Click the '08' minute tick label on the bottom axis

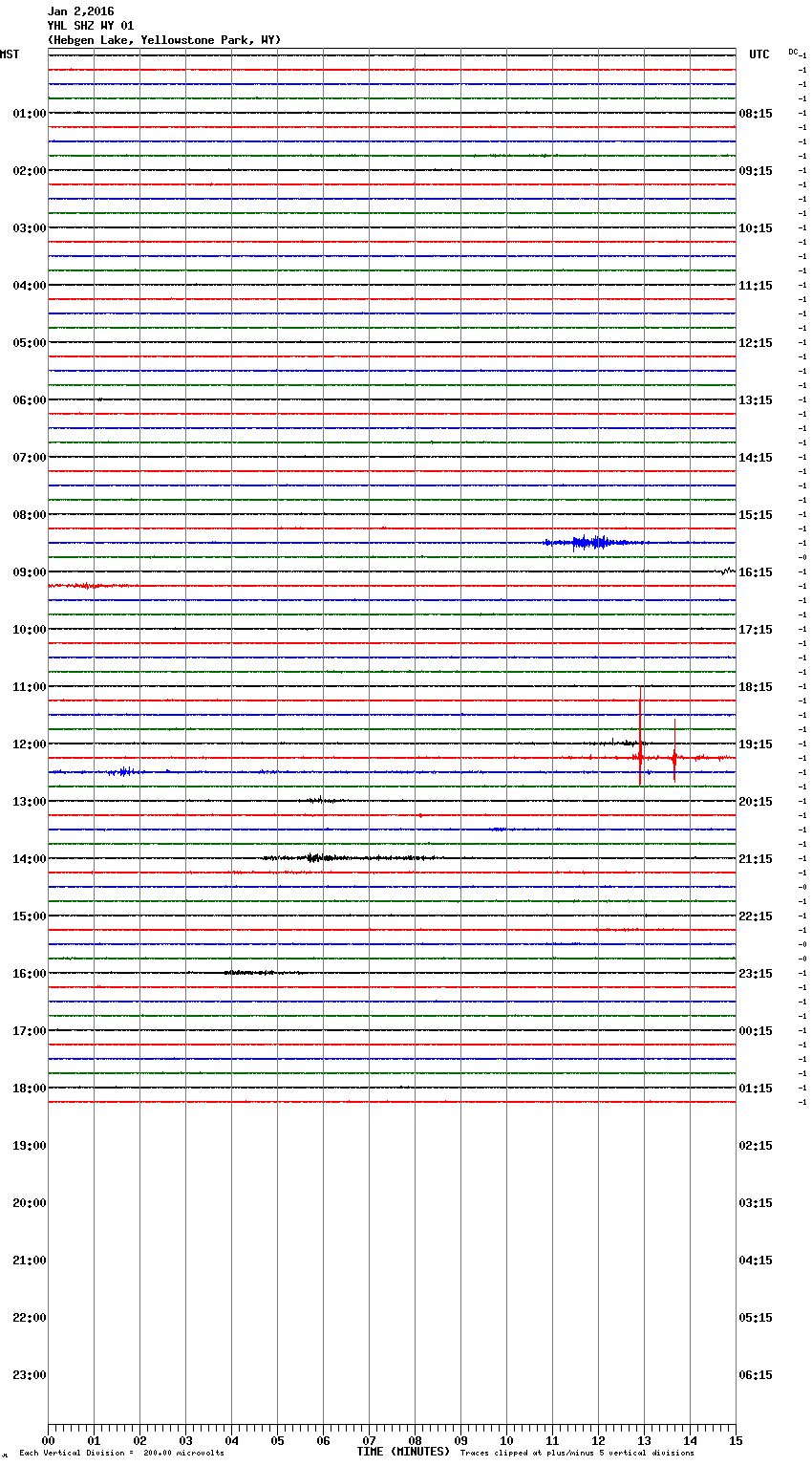415,1441
